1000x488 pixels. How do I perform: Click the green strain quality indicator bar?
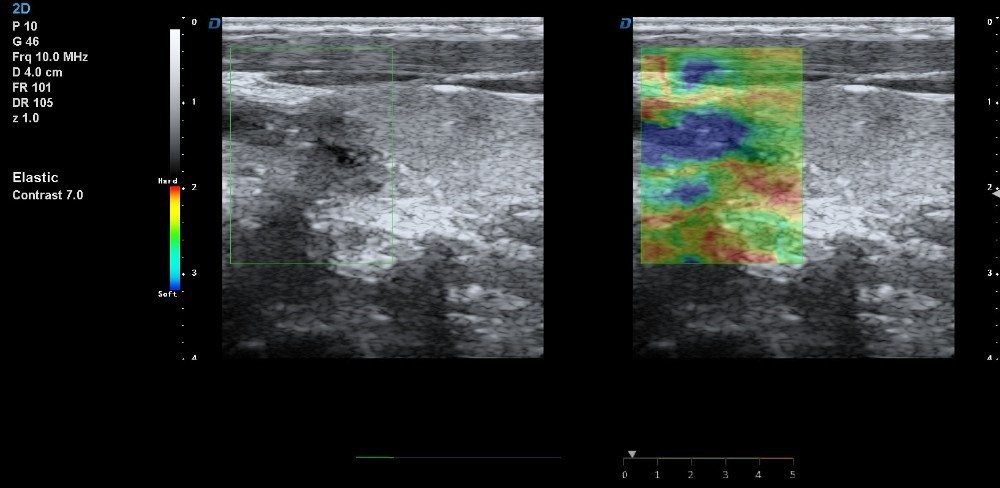point(375,457)
